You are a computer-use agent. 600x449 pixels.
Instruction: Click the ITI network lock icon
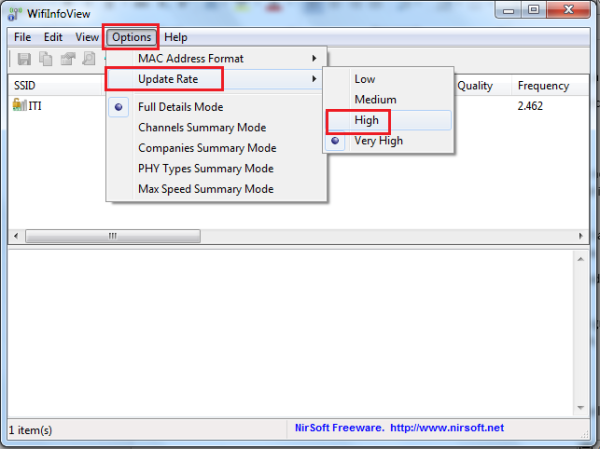click(19, 104)
